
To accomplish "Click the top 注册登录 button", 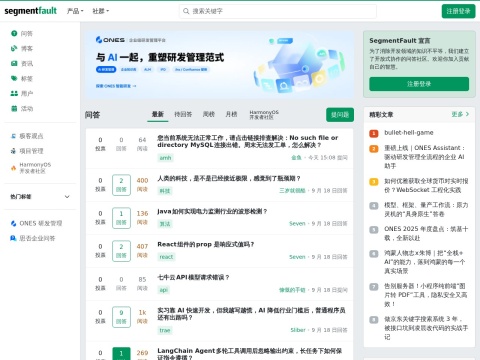I will [x=458, y=11].
